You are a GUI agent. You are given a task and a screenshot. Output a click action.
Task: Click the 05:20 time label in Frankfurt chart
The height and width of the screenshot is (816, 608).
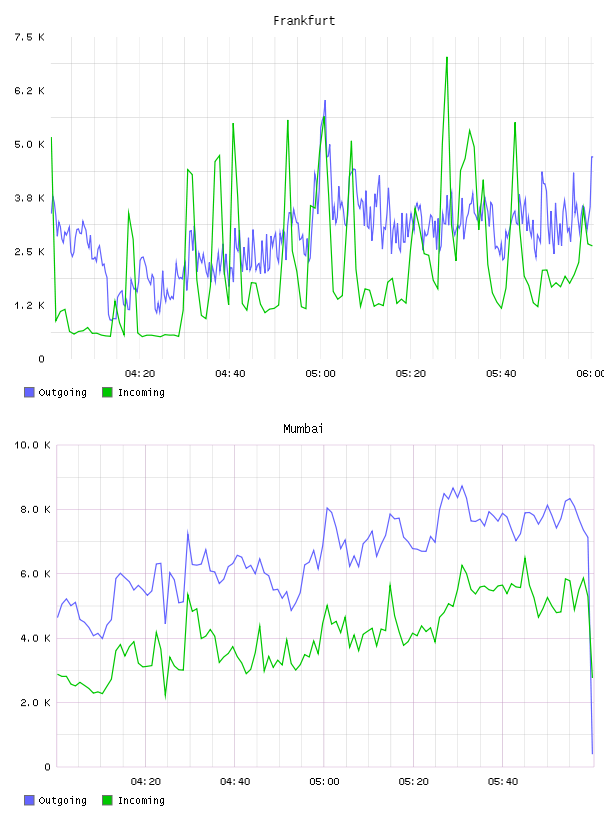click(x=411, y=374)
